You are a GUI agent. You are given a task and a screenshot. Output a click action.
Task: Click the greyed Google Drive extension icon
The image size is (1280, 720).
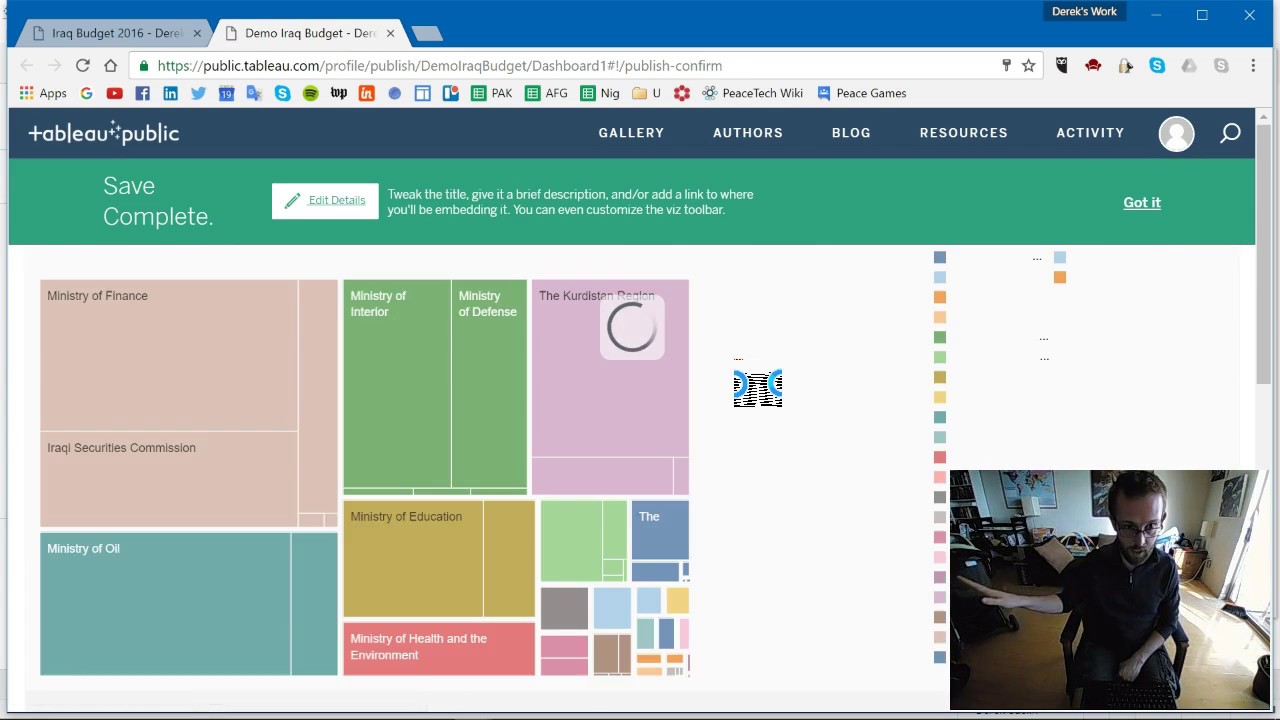1189,65
